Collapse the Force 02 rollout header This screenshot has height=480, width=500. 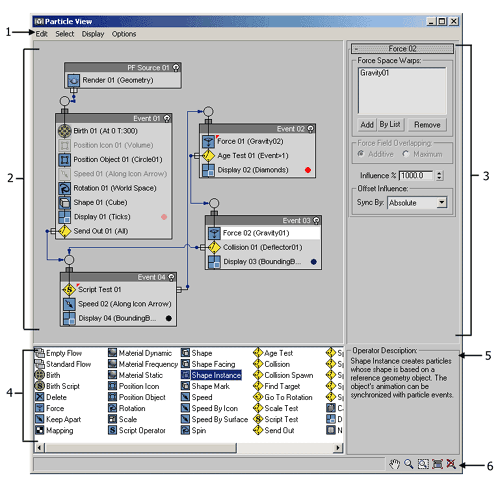(x=402, y=49)
